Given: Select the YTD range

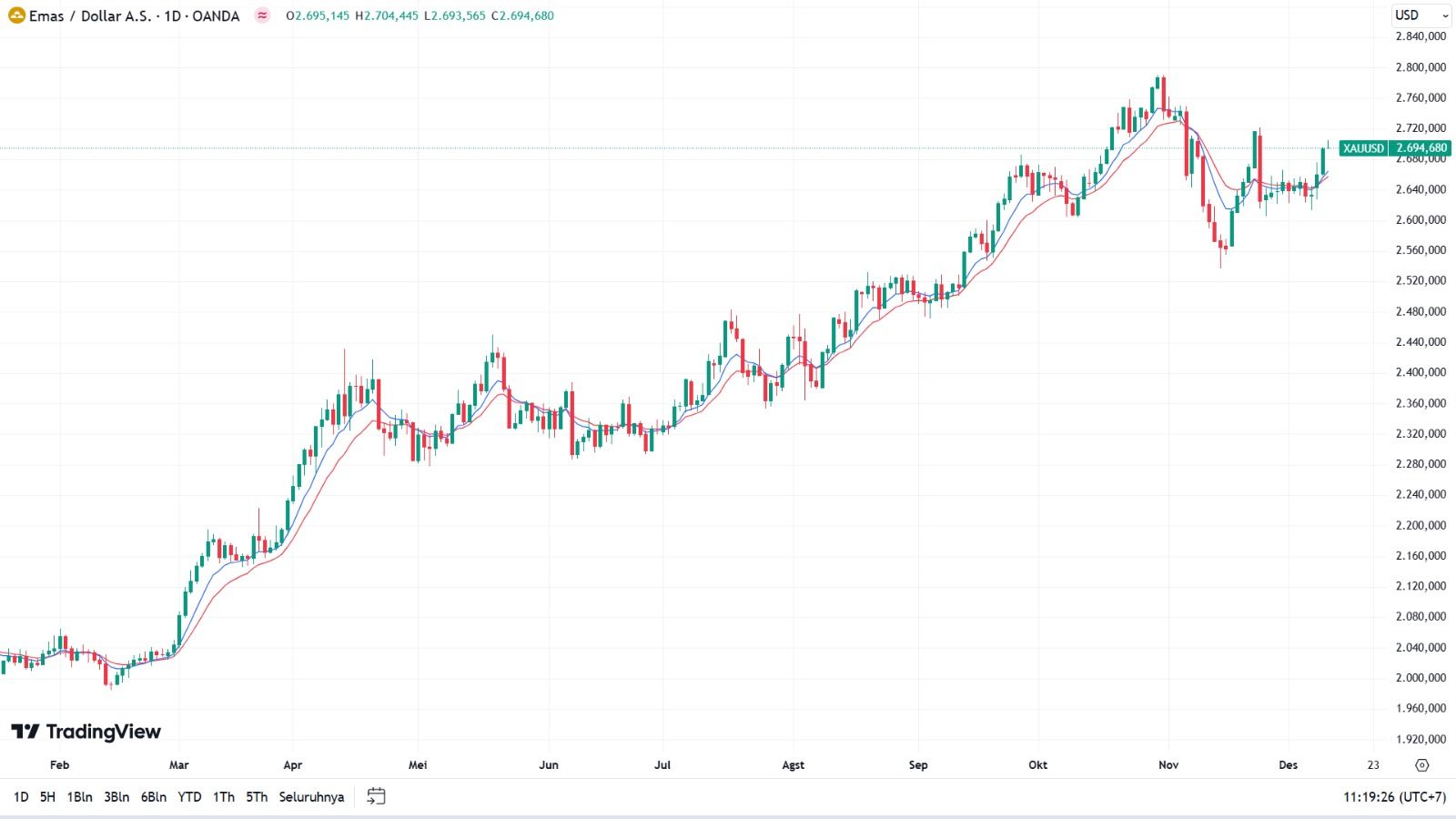Looking at the screenshot, I should coord(189,797).
